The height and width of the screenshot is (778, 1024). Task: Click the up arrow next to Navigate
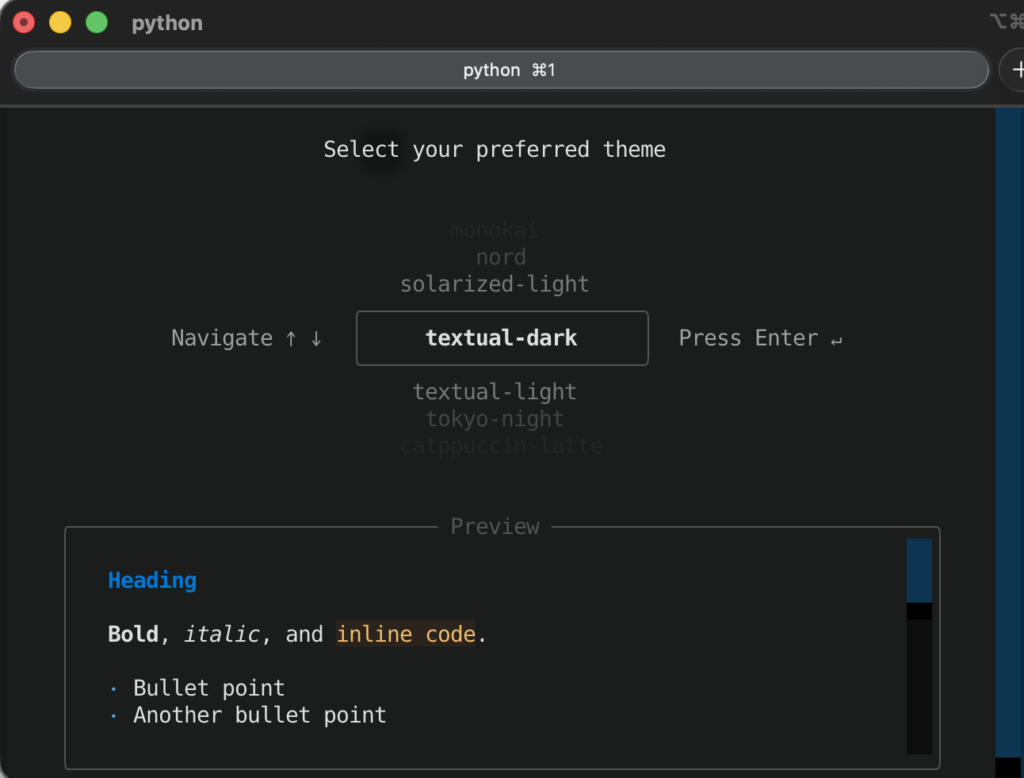291,338
